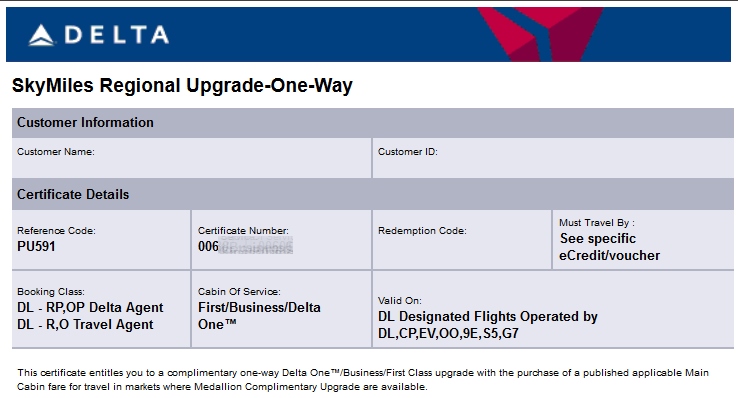Viewport: 738px width, 398px height.
Task: Click the Certificate Details section header
Action: click(x=373, y=194)
